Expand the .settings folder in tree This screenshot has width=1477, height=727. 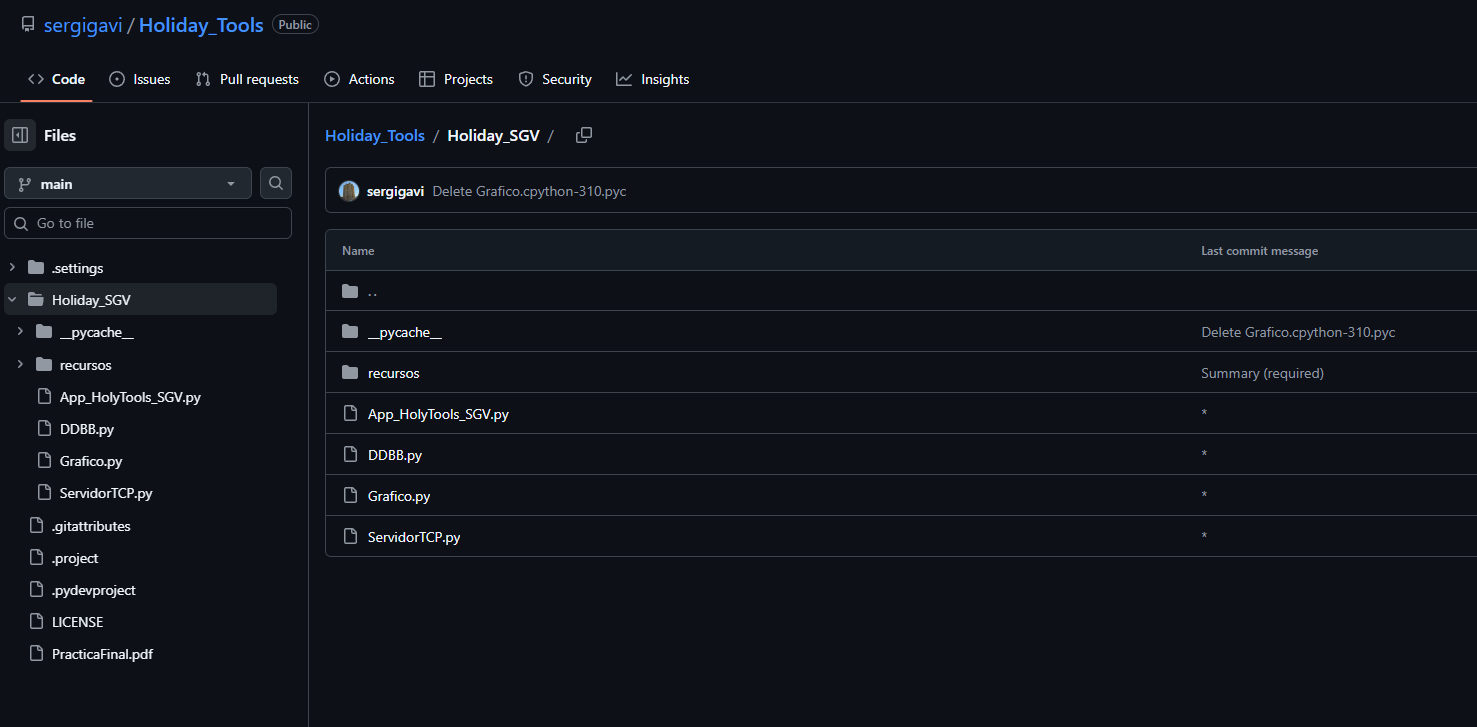coord(12,268)
